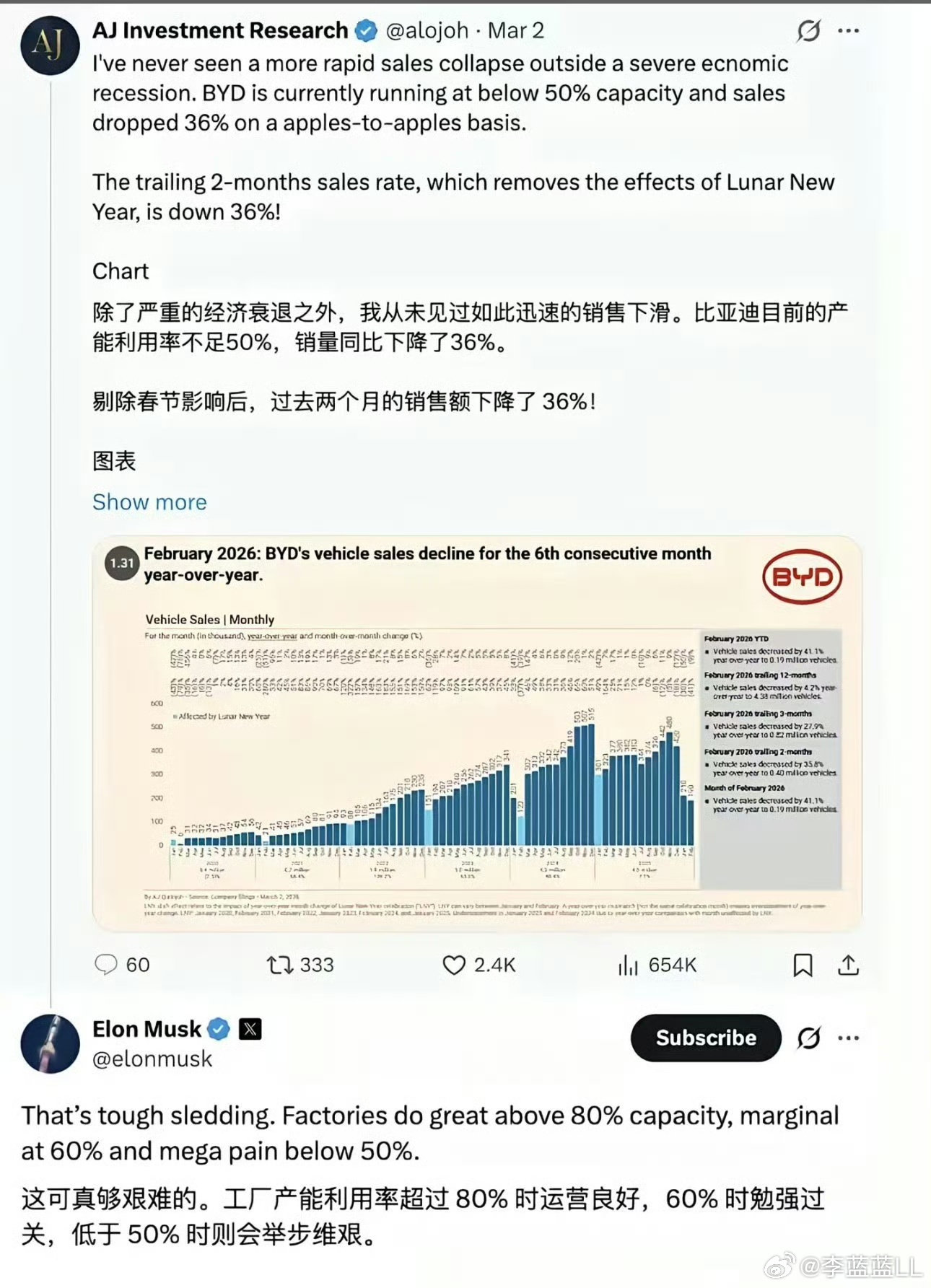This screenshot has height=1288, width=931.
Task: Share the BYD post
Action: point(849,964)
